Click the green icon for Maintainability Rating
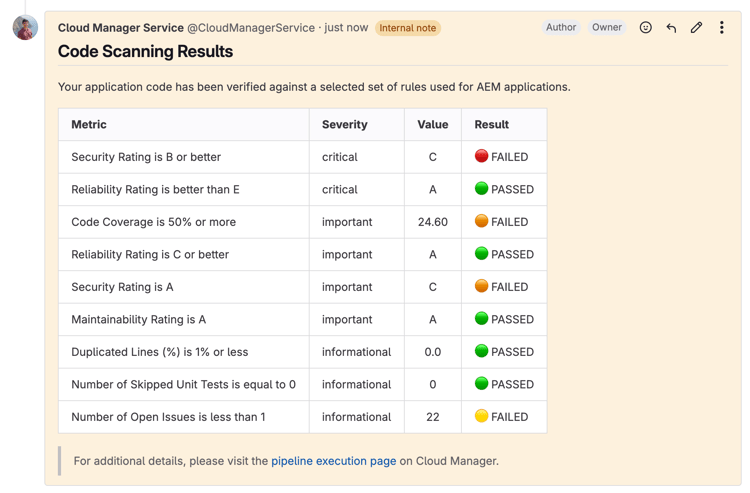This screenshot has width=750, height=493. (x=481, y=319)
